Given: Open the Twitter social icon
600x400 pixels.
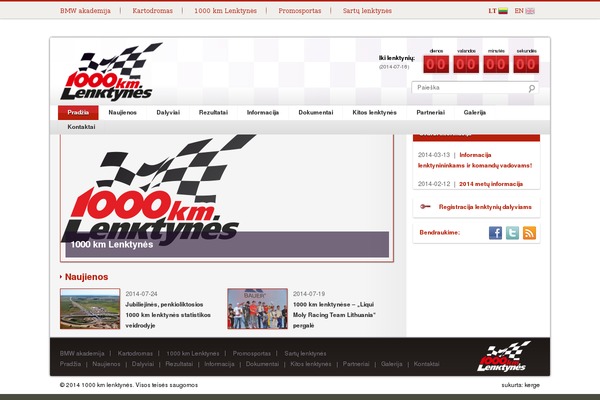Looking at the screenshot, I should pyautogui.click(x=512, y=233).
